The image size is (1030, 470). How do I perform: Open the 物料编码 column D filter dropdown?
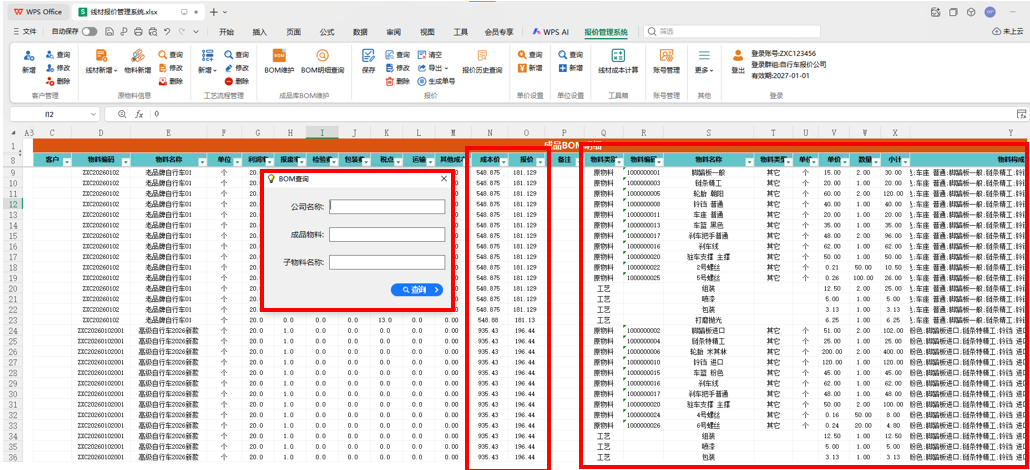[125, 160]
